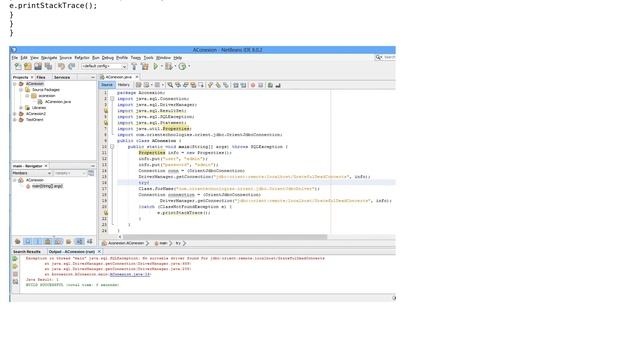Click the editor horizontal scrollbar

224,237
